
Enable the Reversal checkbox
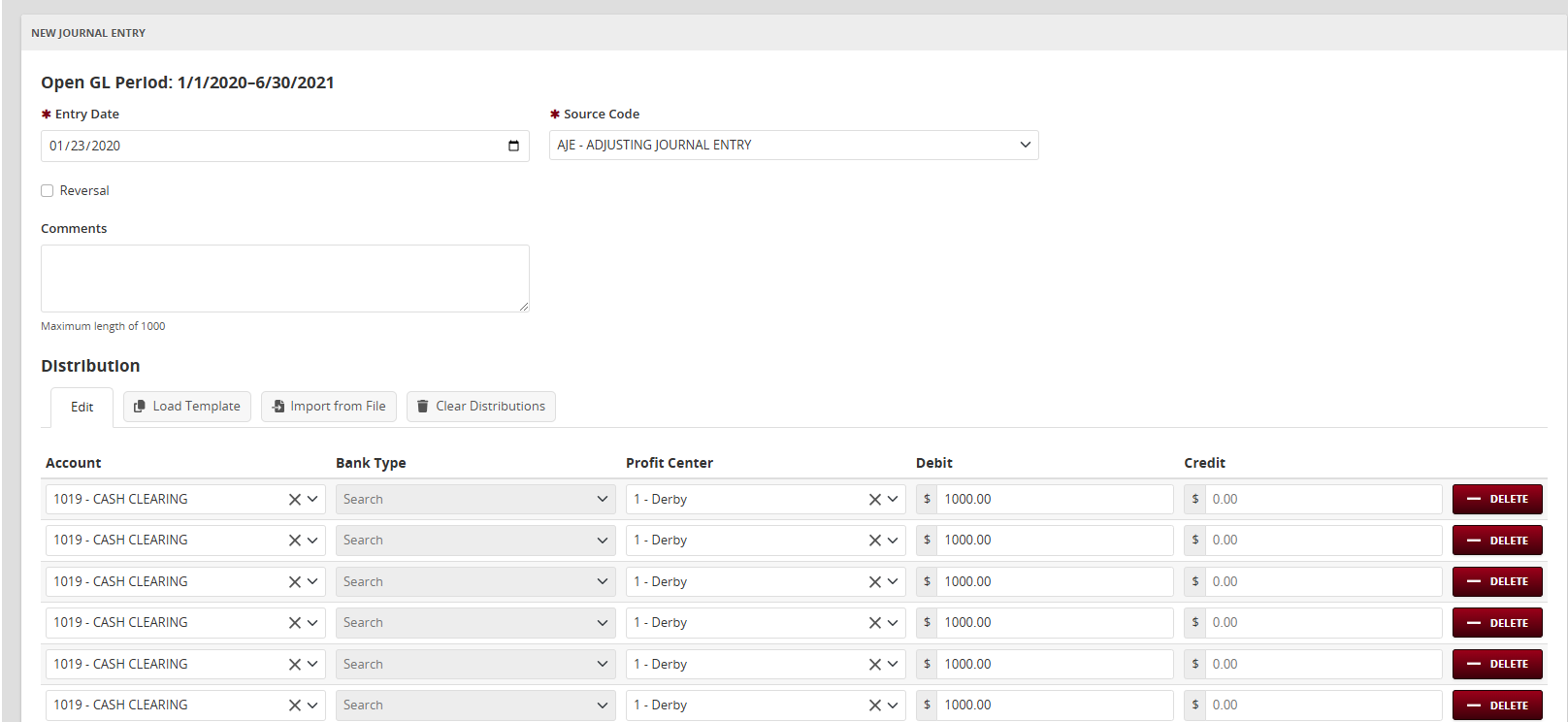coord(47,191)
